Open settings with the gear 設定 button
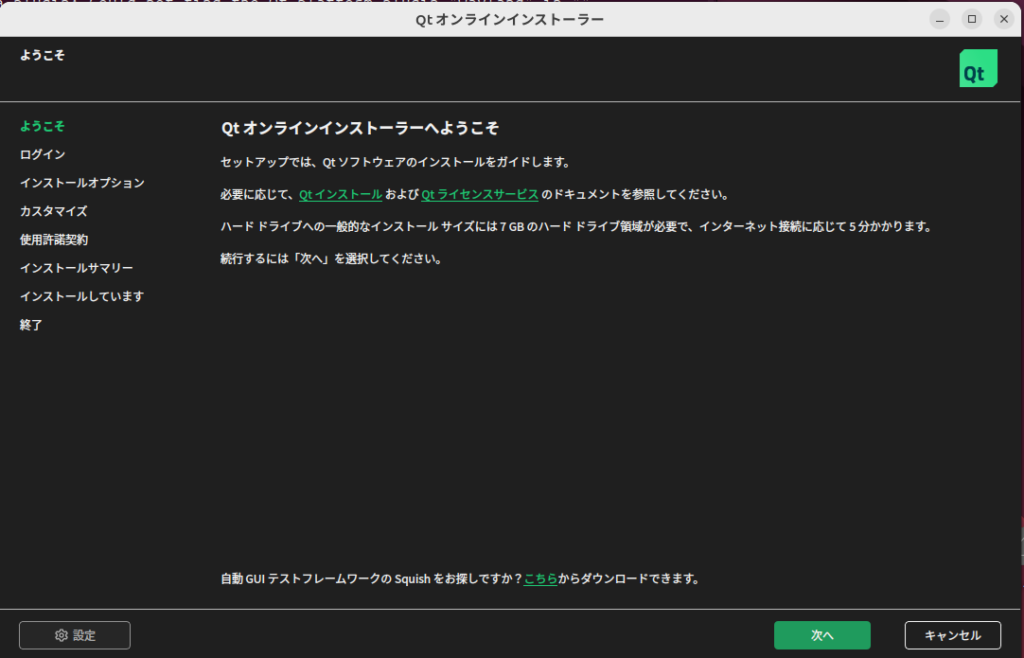Screen dimensions: 1024x658 click(x=75, y=635)
